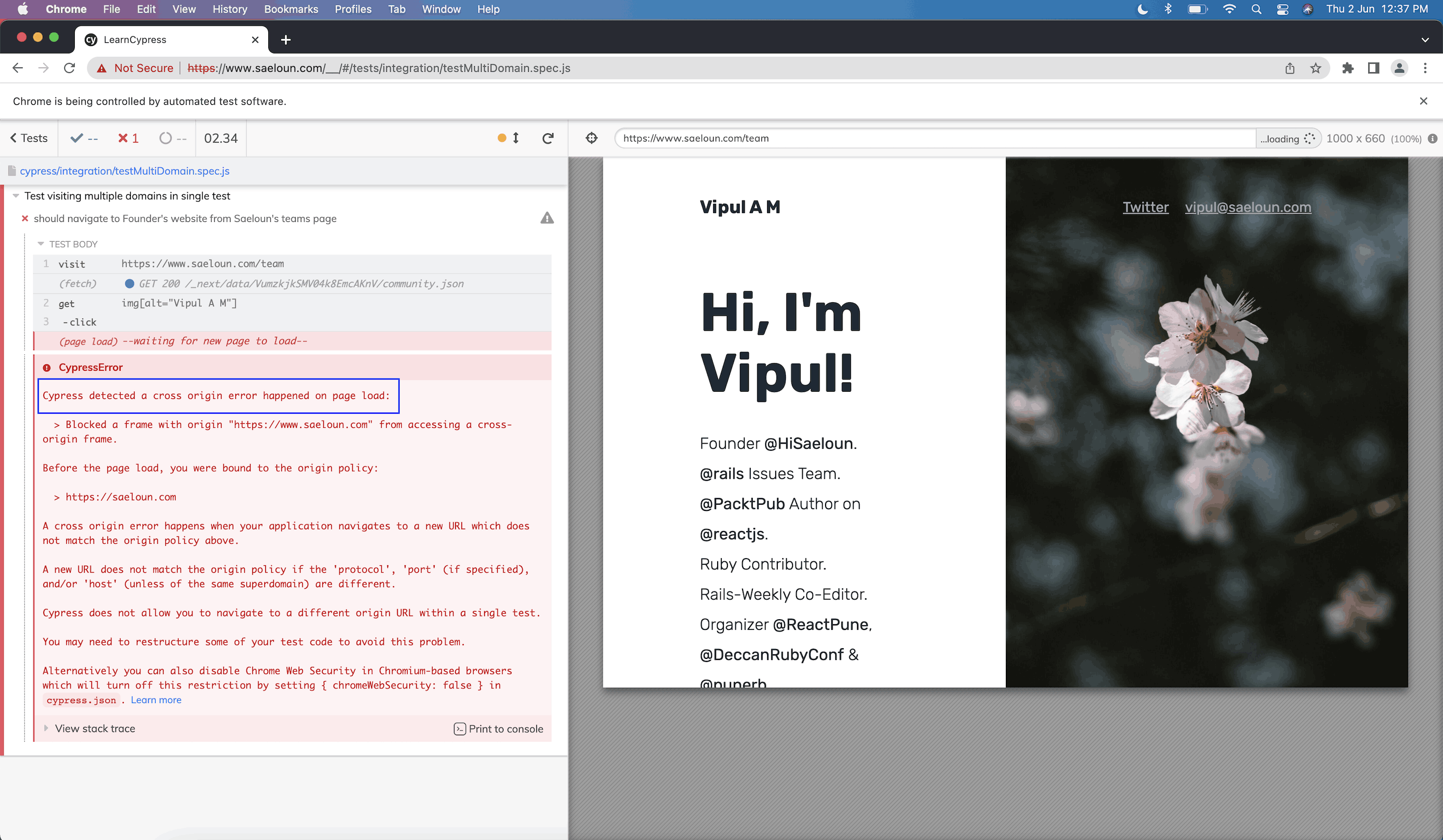Open the Bookmarks menu in the menu bar
The width and height of the screenshot is (1443, 840).
point(291,9)
